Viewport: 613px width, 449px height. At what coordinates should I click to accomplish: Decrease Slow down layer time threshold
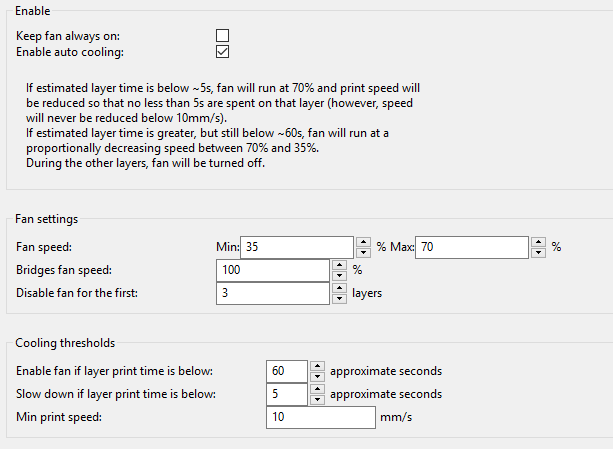[x=317, y=400]
